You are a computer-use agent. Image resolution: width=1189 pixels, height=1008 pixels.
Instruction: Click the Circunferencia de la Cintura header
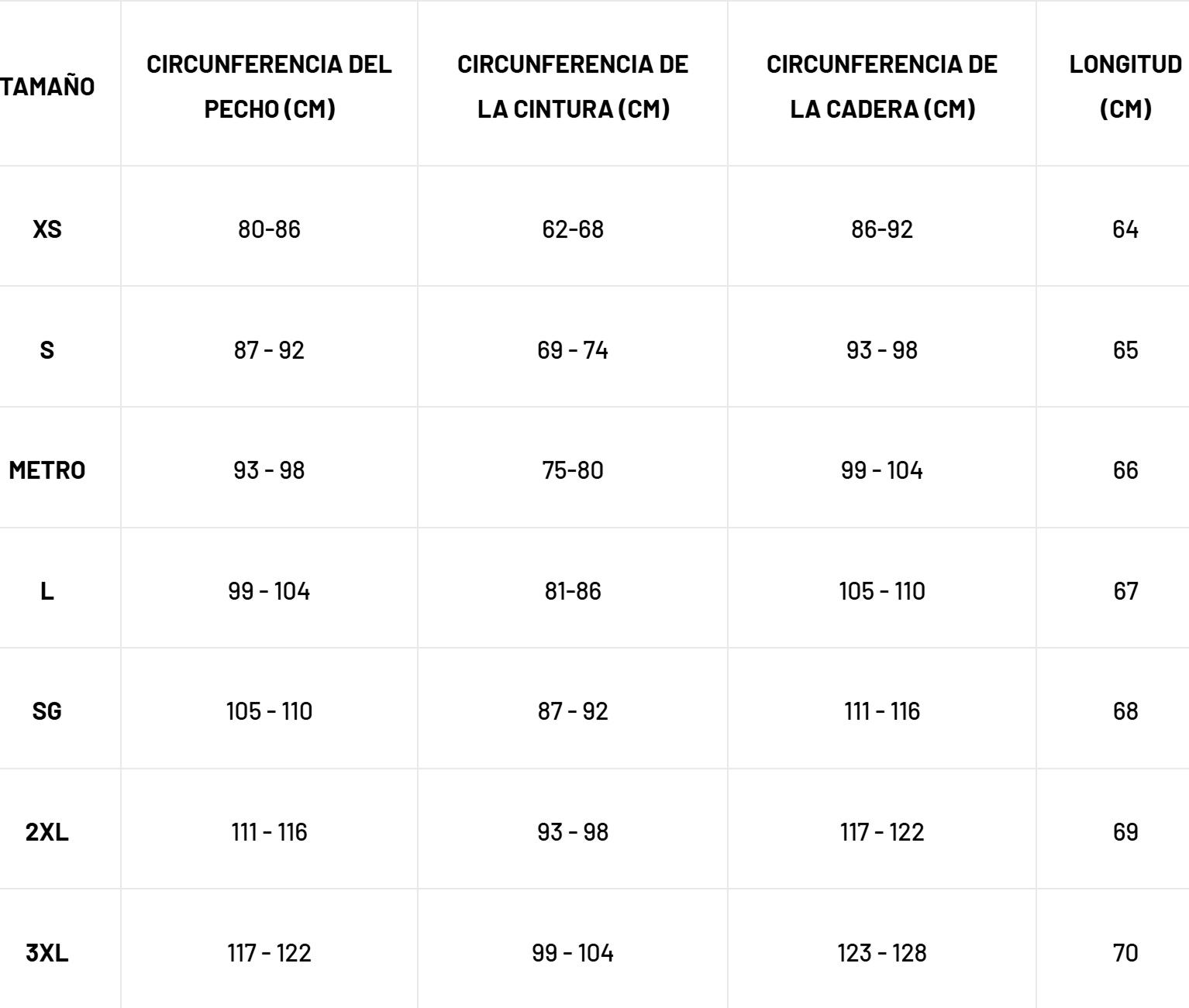573,86
